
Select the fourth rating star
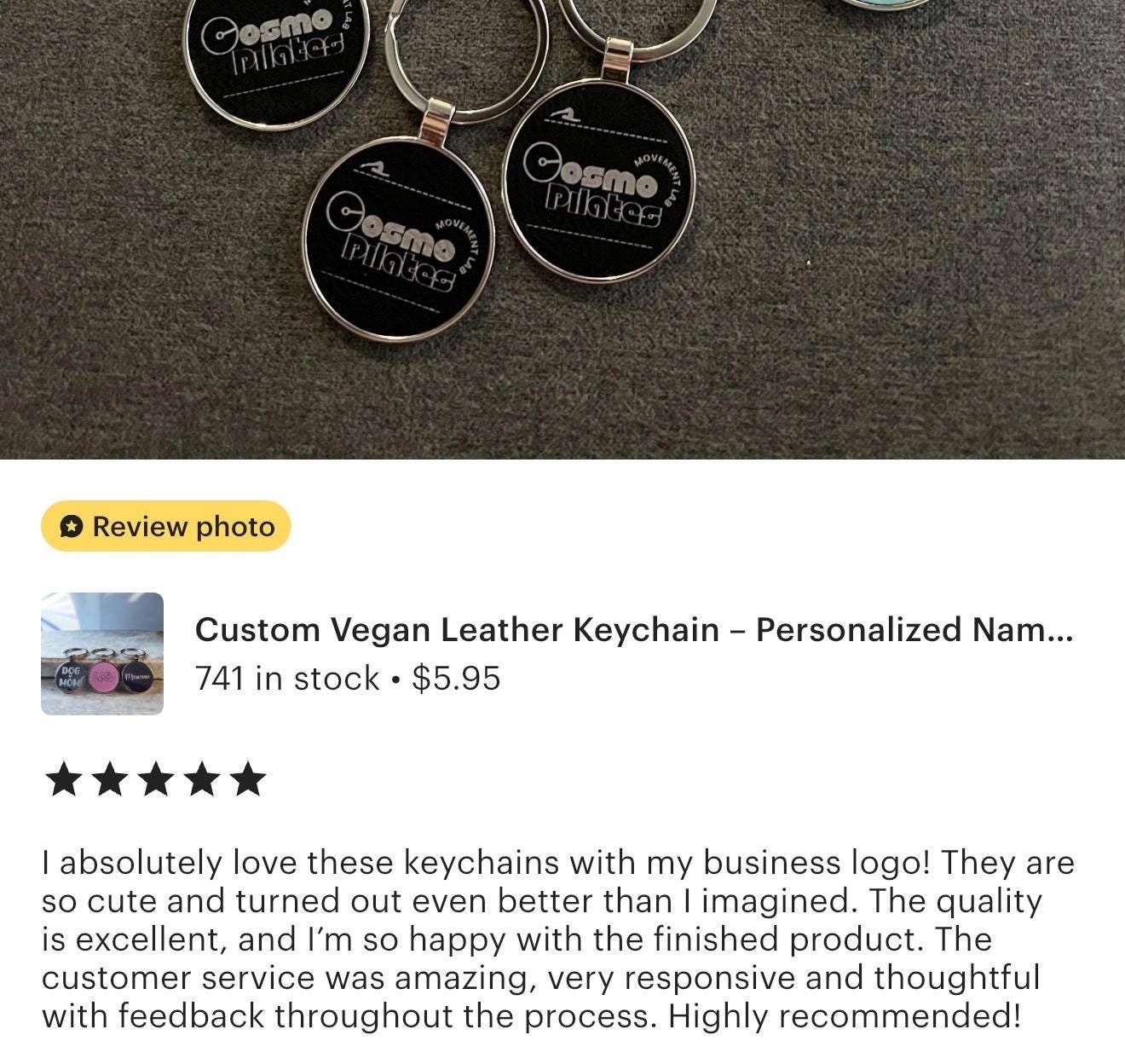(x=201, y=779)
